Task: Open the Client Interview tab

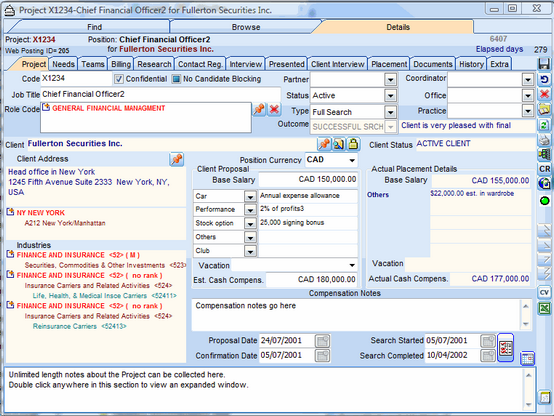Action: [x=337, y=64]
